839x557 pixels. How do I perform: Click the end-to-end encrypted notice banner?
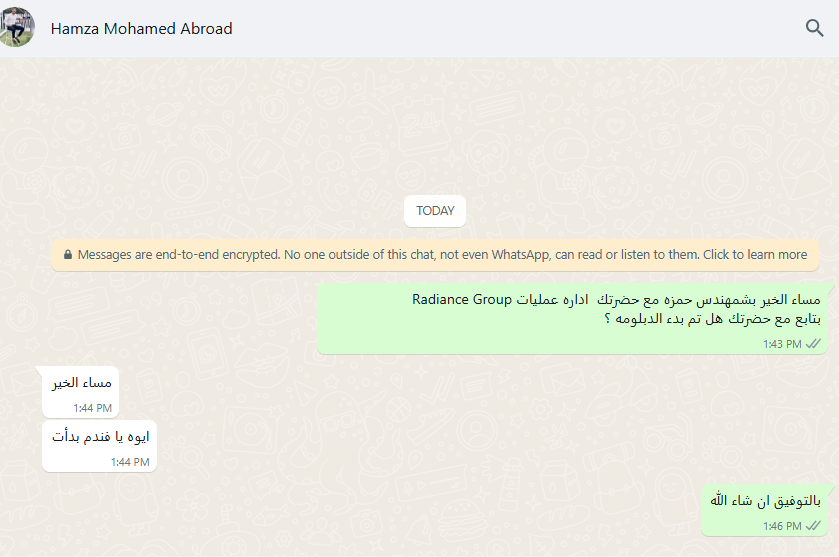click(435, 255)
